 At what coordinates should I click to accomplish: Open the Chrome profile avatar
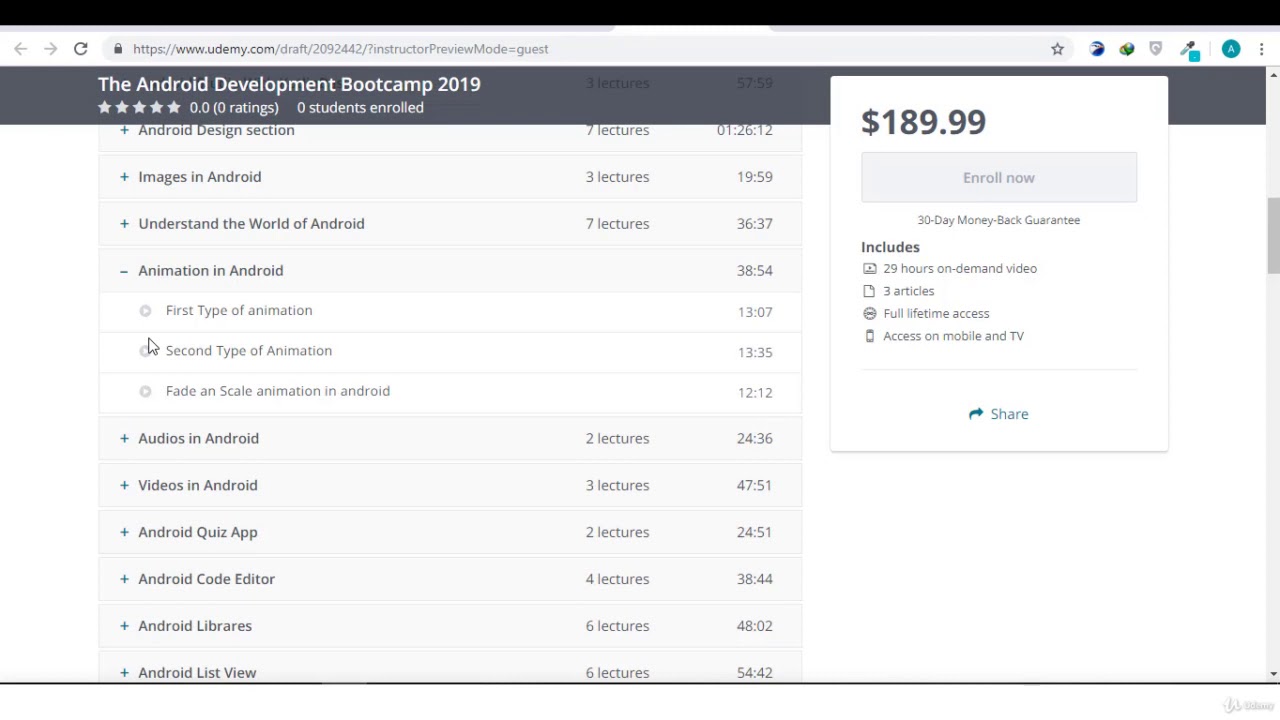[1231, 49]
